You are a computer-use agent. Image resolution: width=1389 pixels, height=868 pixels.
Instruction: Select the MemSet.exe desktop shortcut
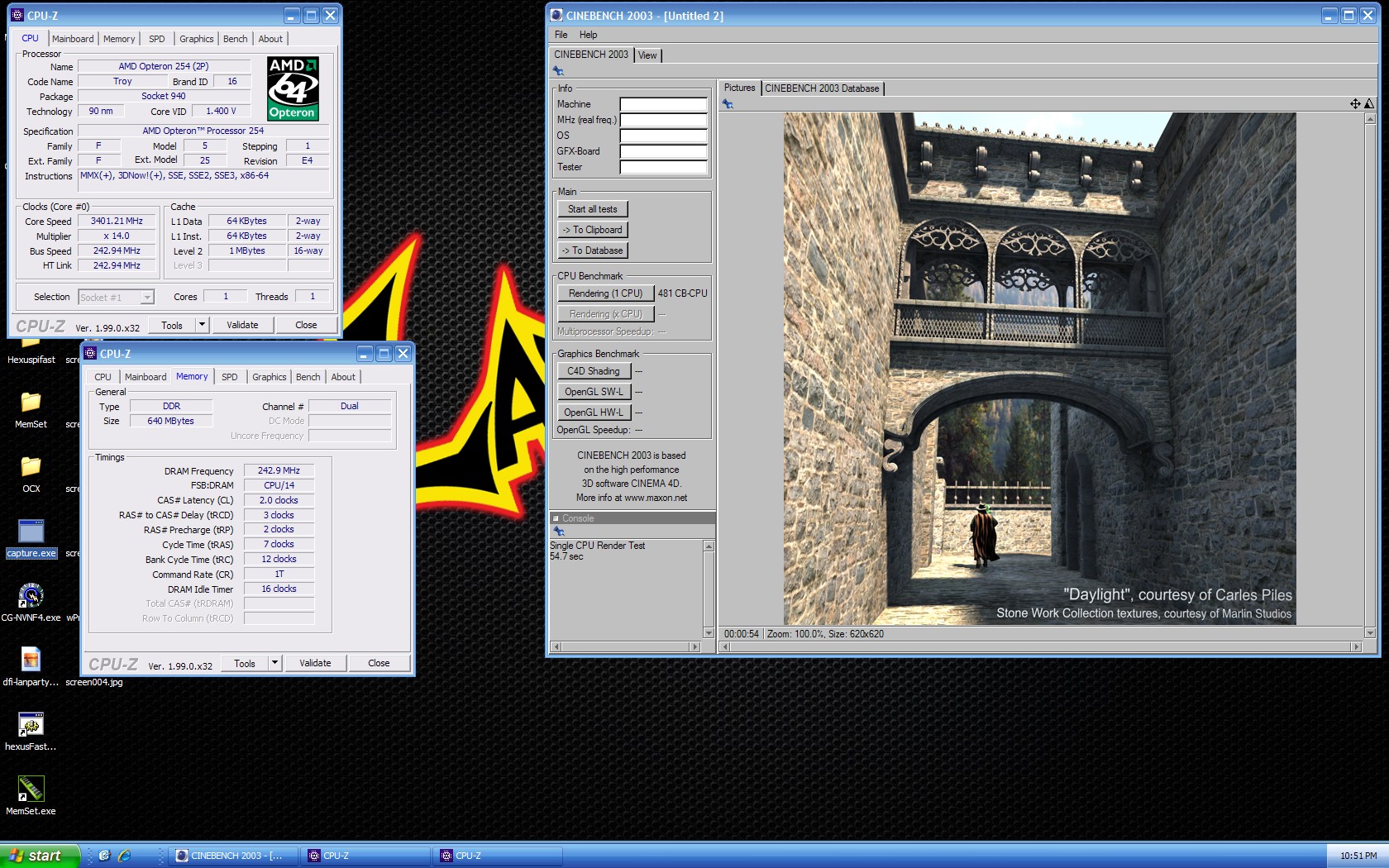(31, 796)
